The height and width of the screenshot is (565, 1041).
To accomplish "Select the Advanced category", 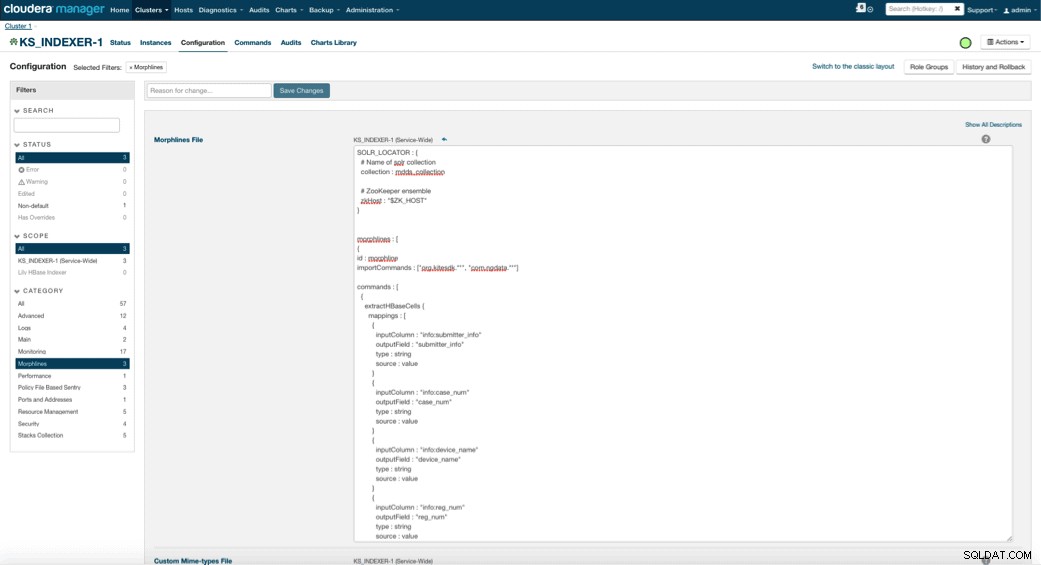I will coord(72,315).
